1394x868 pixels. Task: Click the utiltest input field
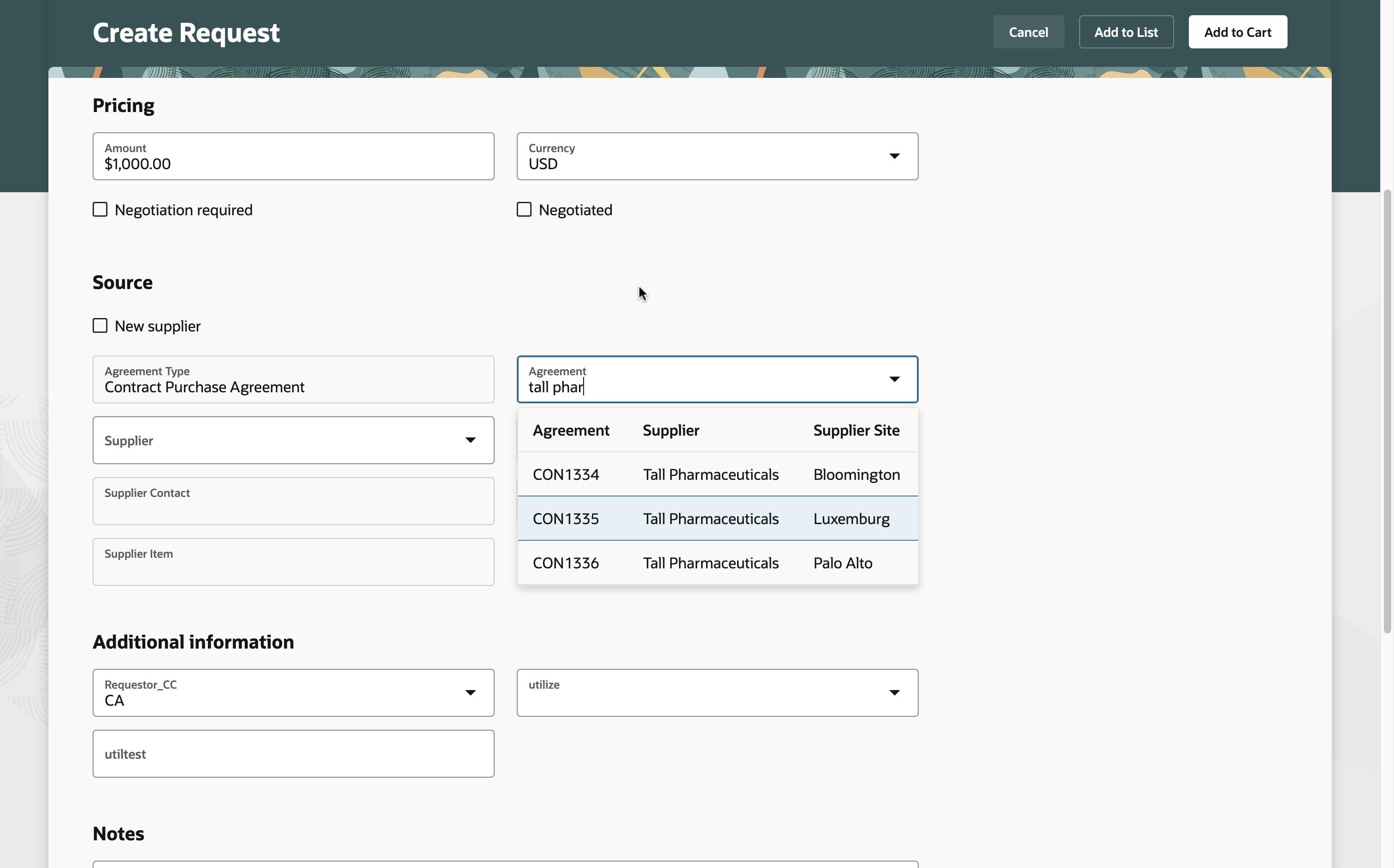point(293,753)
